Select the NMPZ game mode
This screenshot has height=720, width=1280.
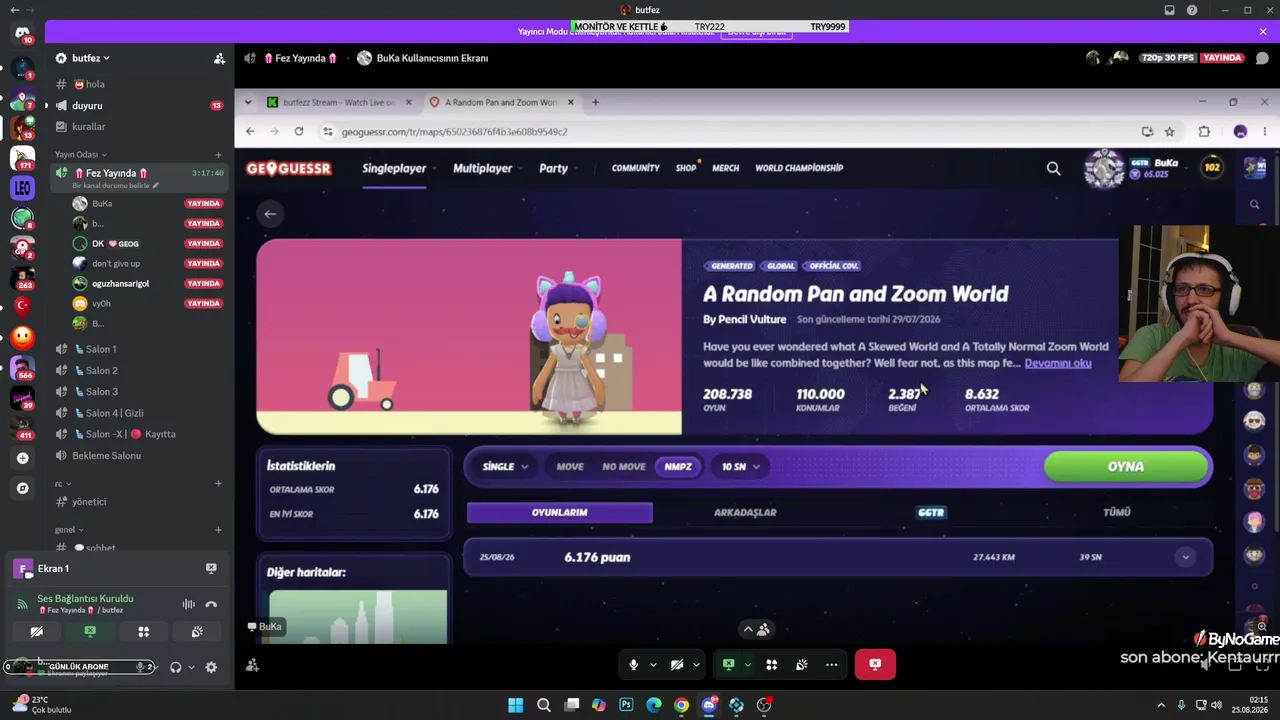pyautogui.click(x=678, y=467)
